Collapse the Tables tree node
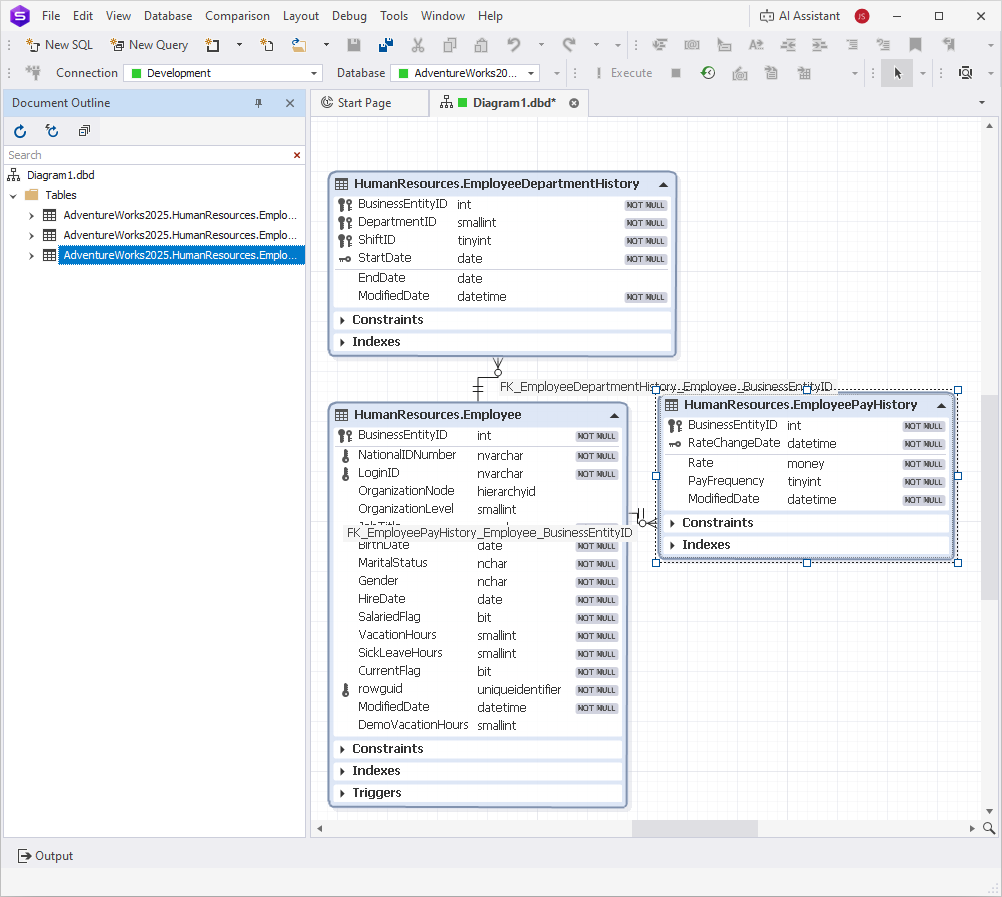Screen dimensions: 1002x897 click(13, 196)
